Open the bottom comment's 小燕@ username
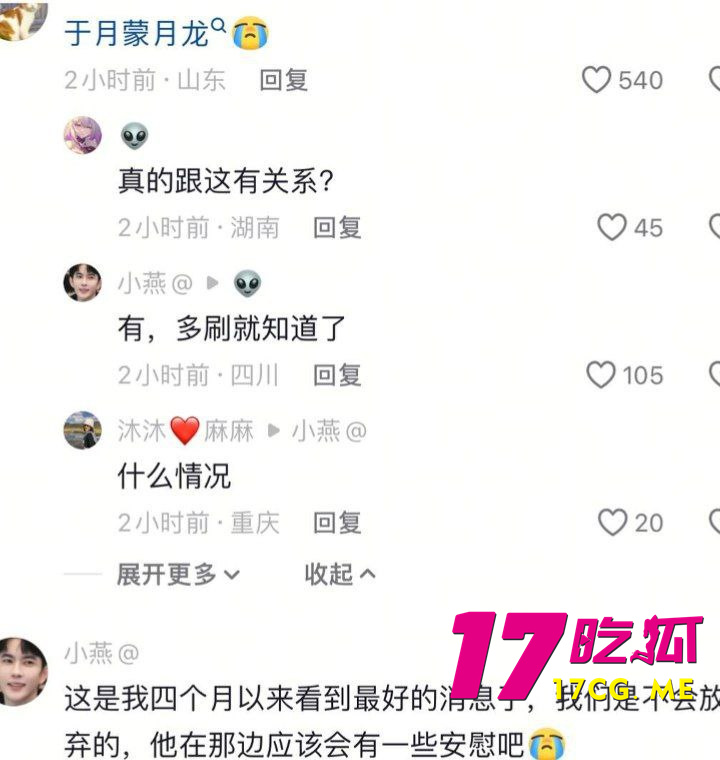Viewport: 720px width, 760px height. point(102,653)
